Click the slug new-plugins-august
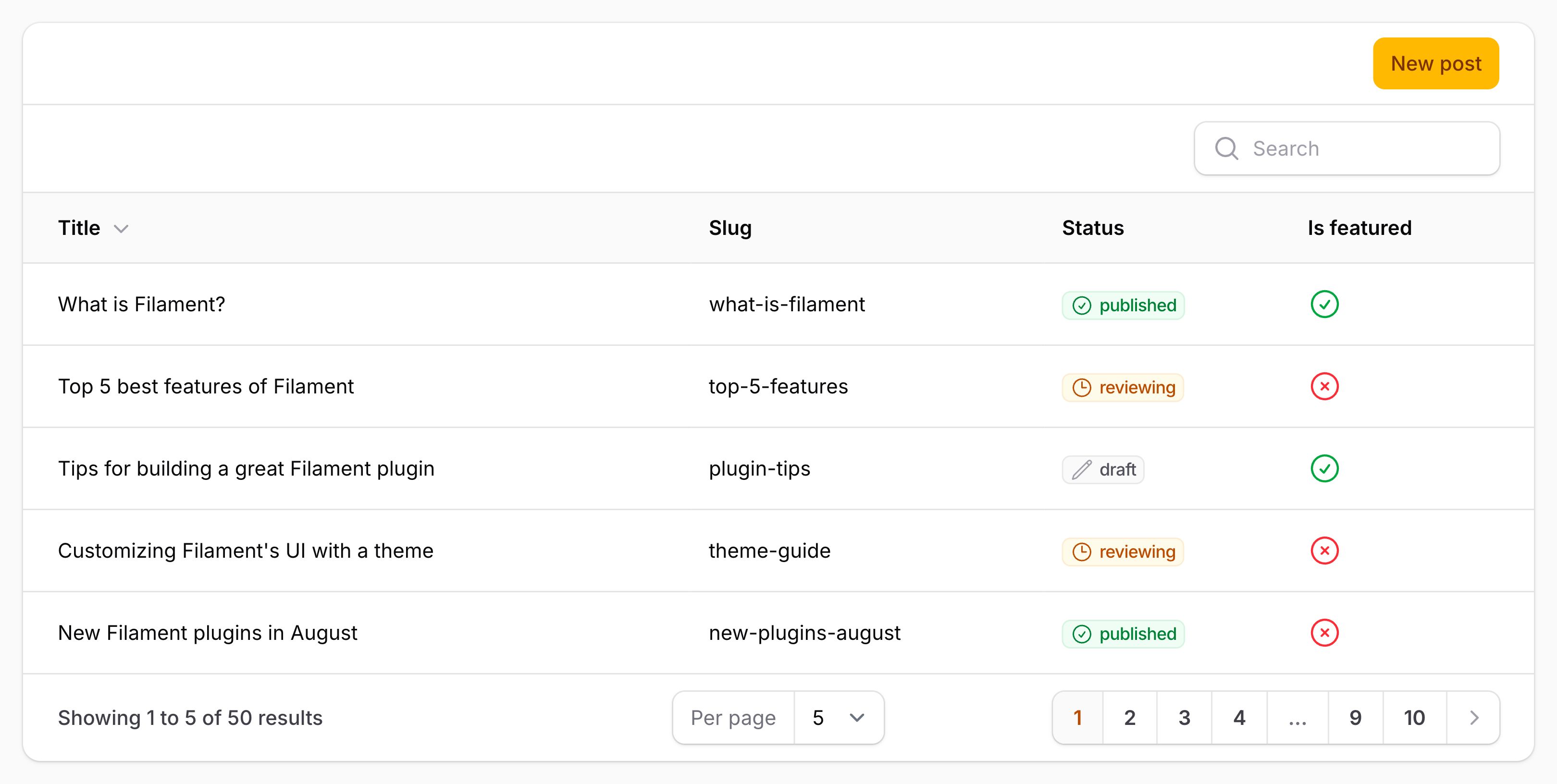Image resolution: width=1557 pixels, height=784 pixels. point(804,633)
